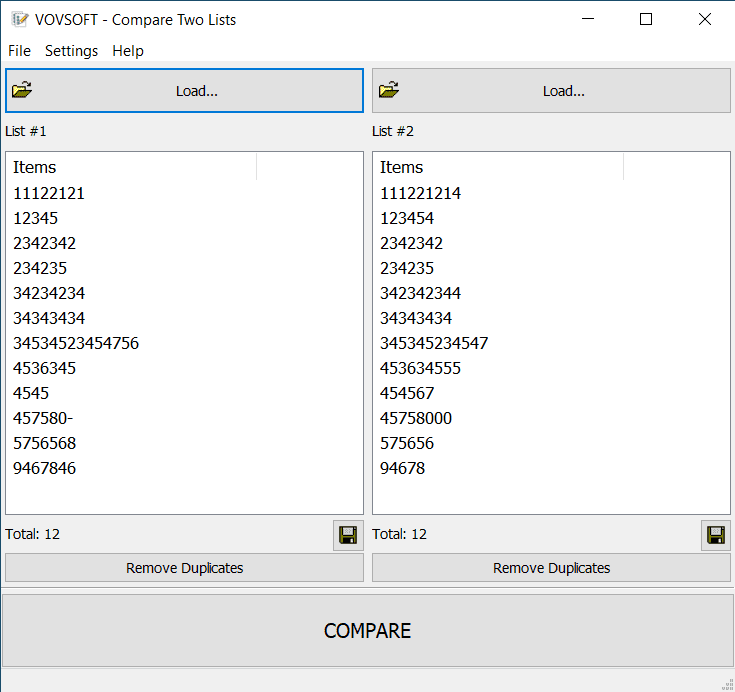735x692 pixels.
Task: Remove Duplicates from List #2
Action: coord(551,568)
